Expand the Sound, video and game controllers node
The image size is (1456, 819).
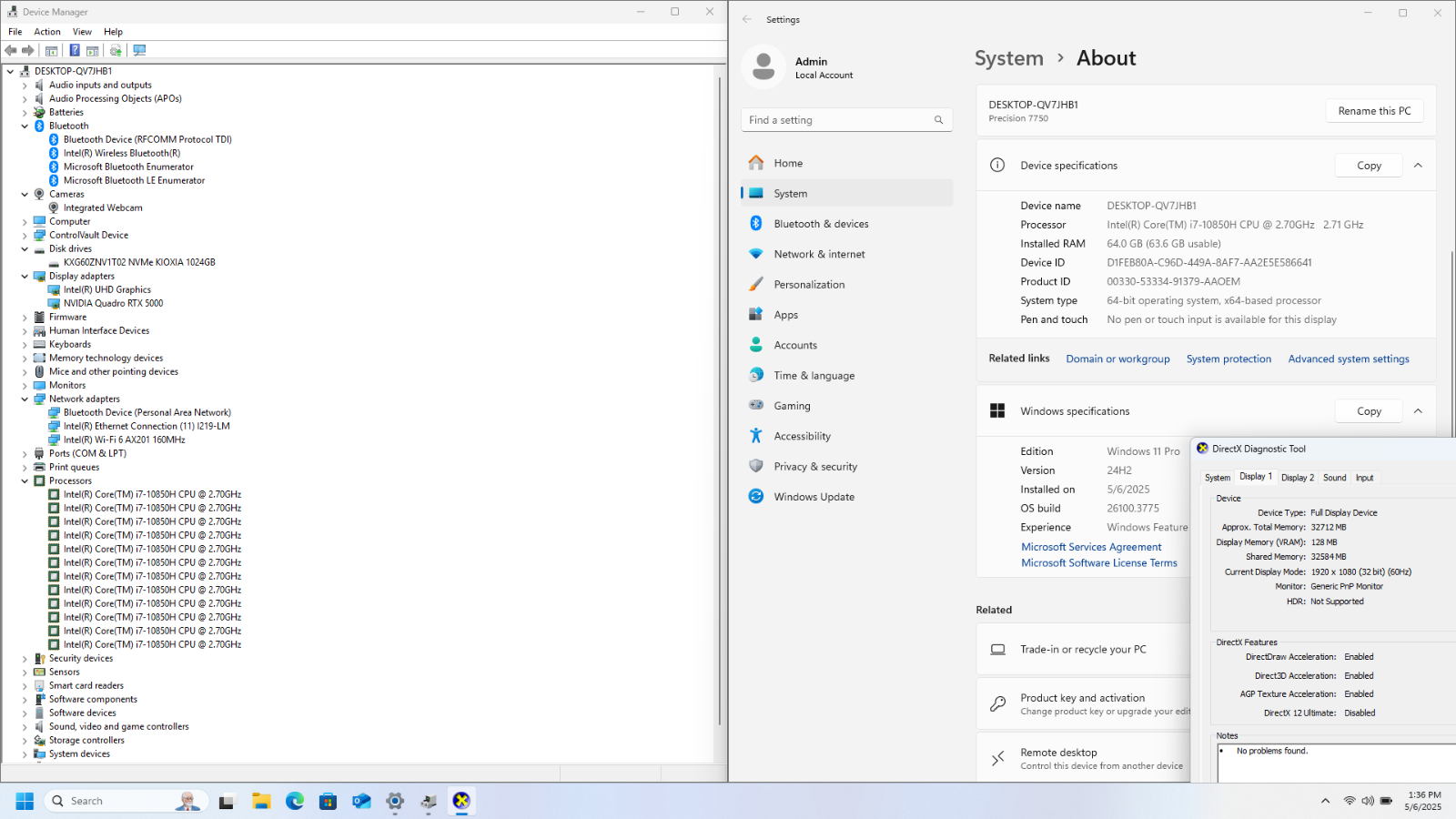click(x=25, y=726)
